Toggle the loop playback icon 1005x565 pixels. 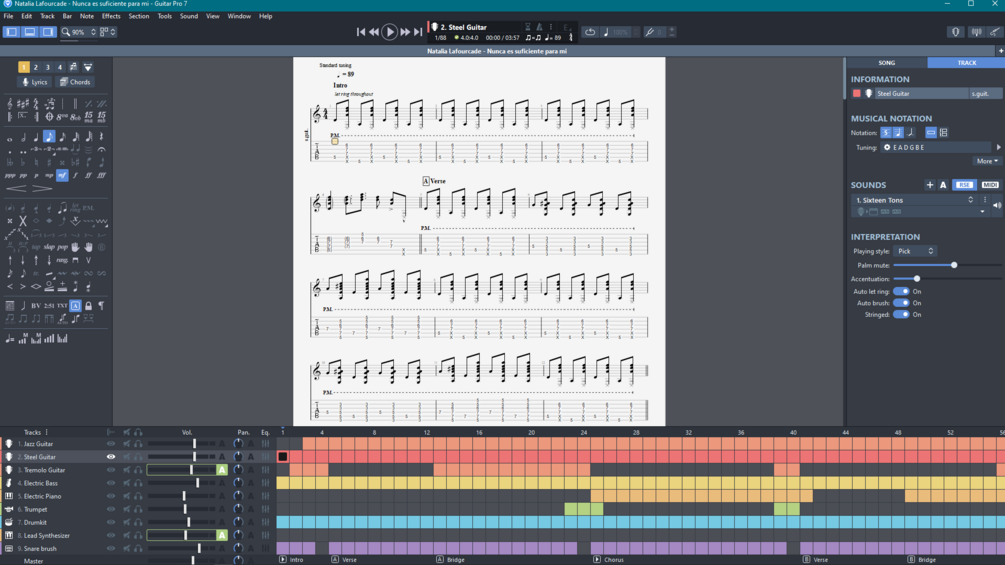click(x=590, y=31)
